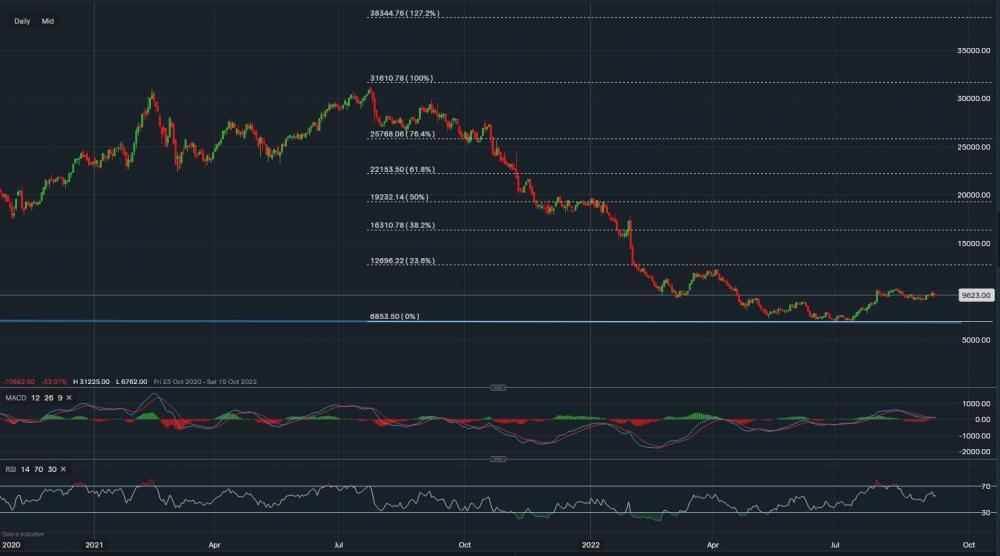Click the 23.6% Fibonacci level label
Viewport: 1000px width, 556px height.
(x=402, y=261)
